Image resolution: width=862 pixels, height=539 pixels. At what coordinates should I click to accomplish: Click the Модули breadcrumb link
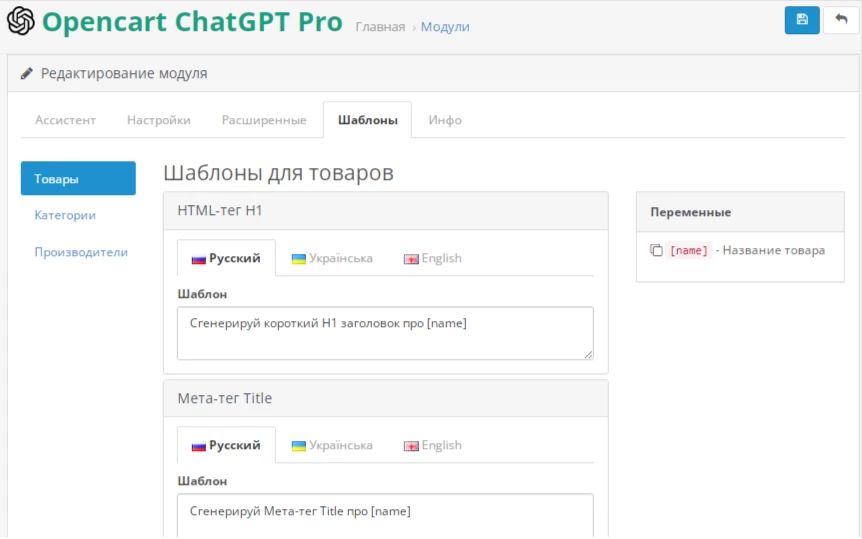point(445,26)
